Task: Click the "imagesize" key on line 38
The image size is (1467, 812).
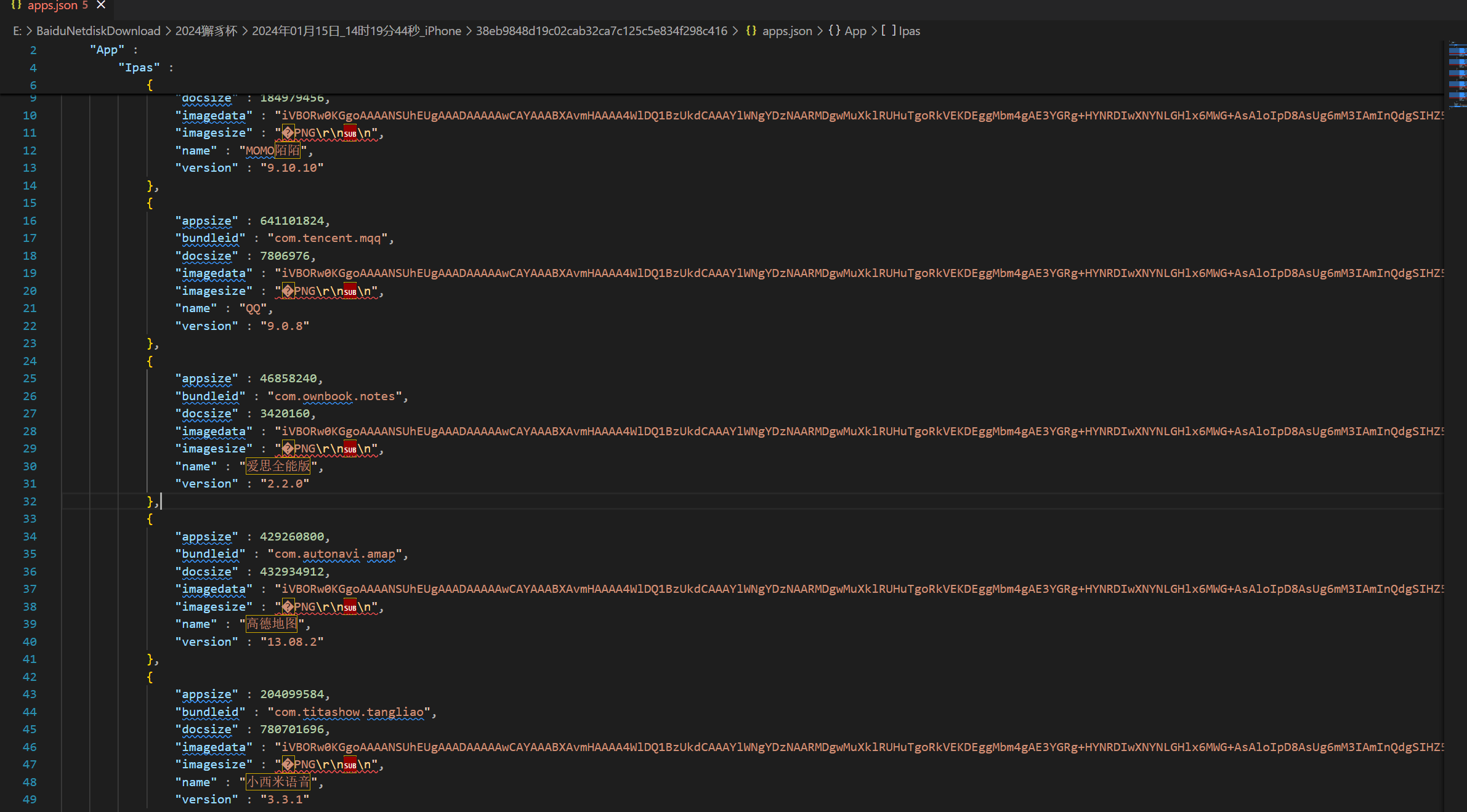Action: [214, 607]
